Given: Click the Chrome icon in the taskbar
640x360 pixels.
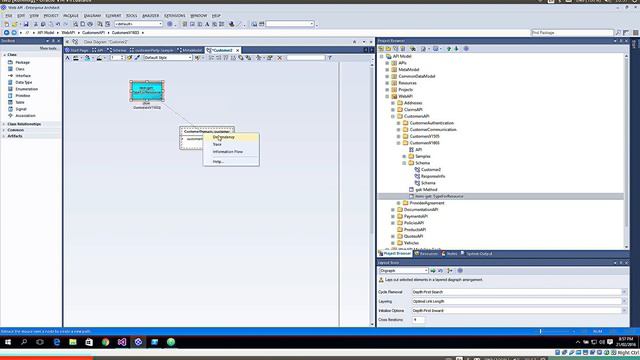Looking at the screenshot, I should click(105, 342).
